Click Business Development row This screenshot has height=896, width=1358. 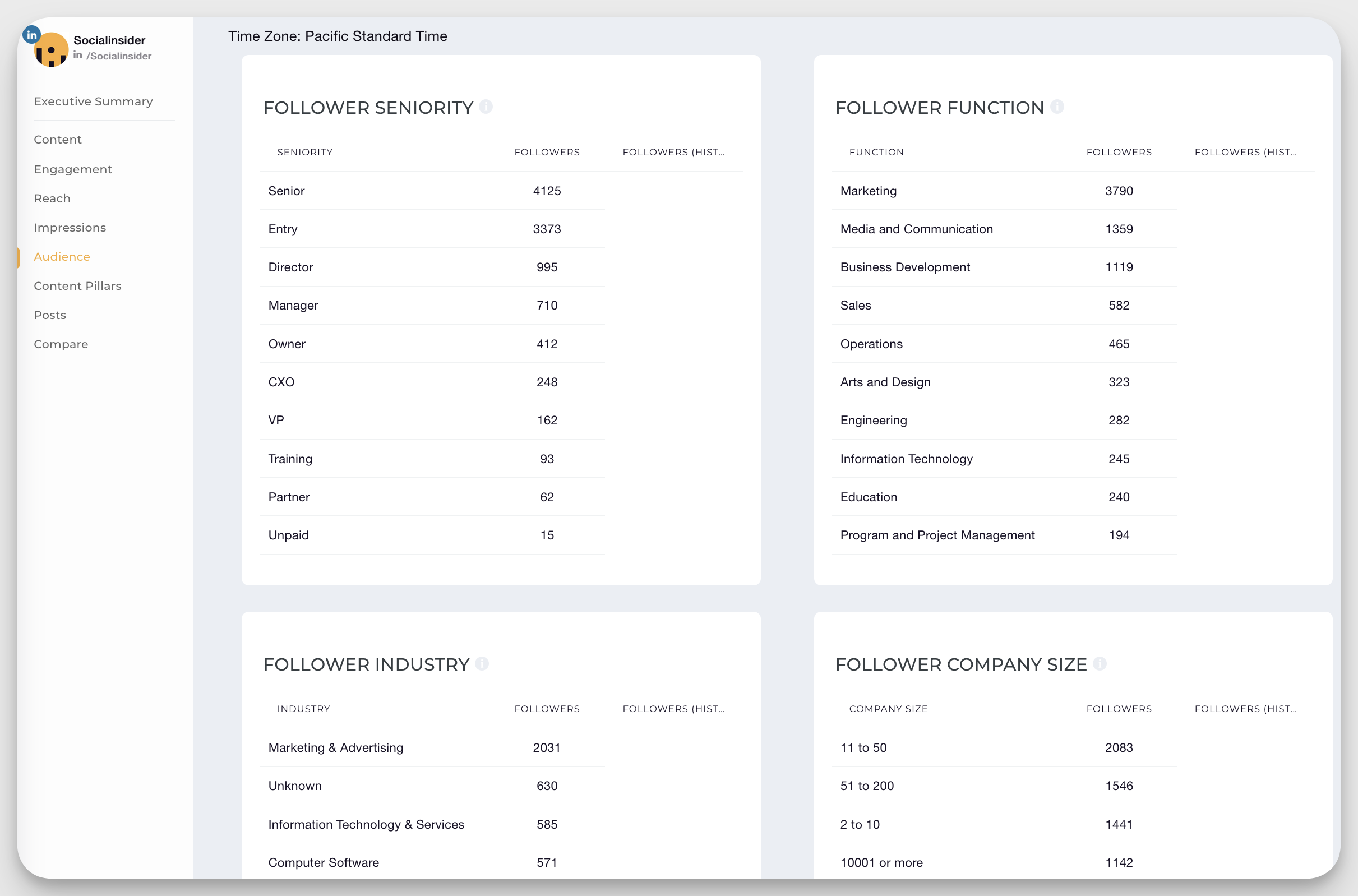[x=1004, y=267]
